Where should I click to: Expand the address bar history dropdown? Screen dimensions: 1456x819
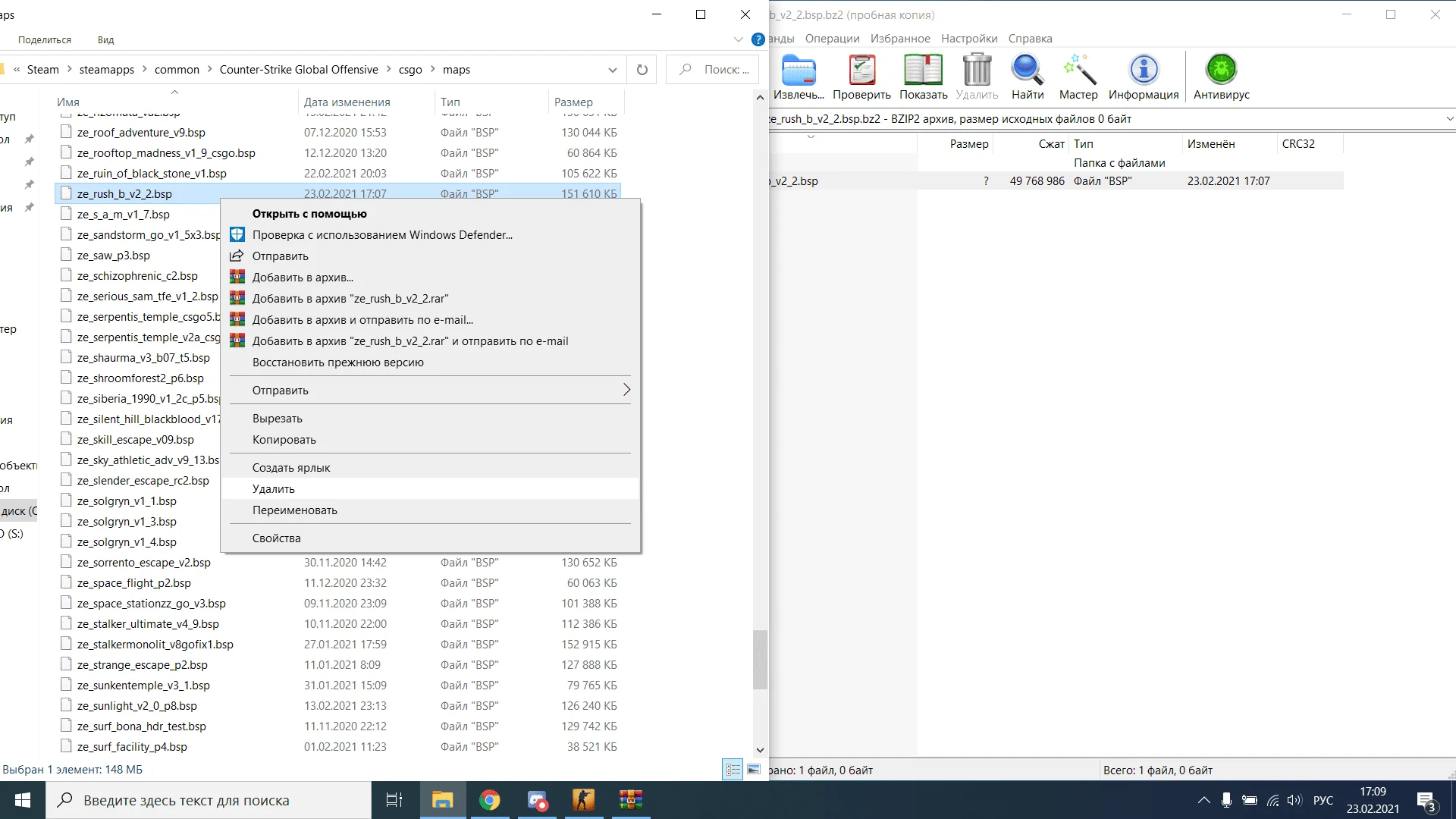(x=612, y=70)
